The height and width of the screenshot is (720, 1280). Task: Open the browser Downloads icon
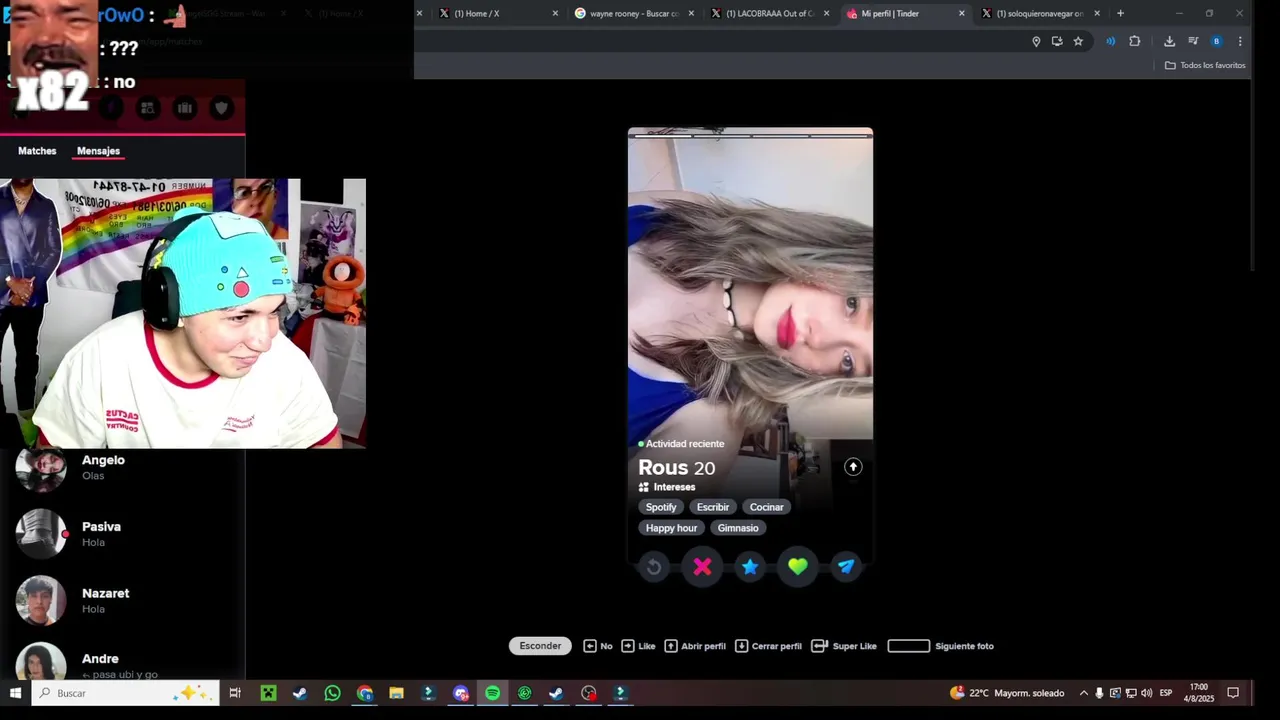(1169, 41)
